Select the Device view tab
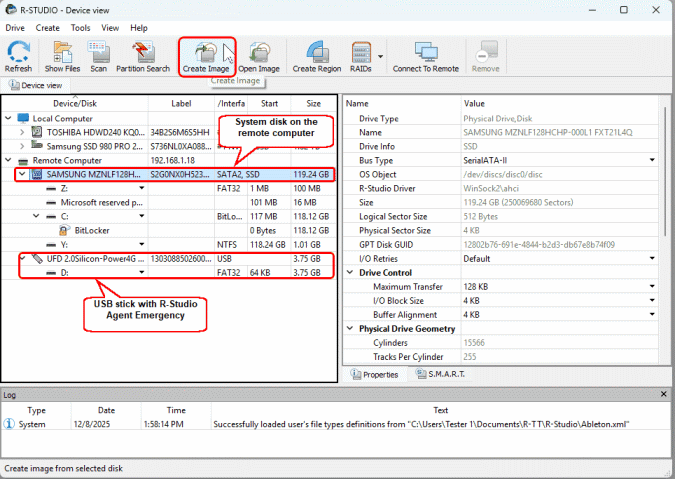This screenshot has height=479, width=675. pyautogui.click(x=36, y=85)
